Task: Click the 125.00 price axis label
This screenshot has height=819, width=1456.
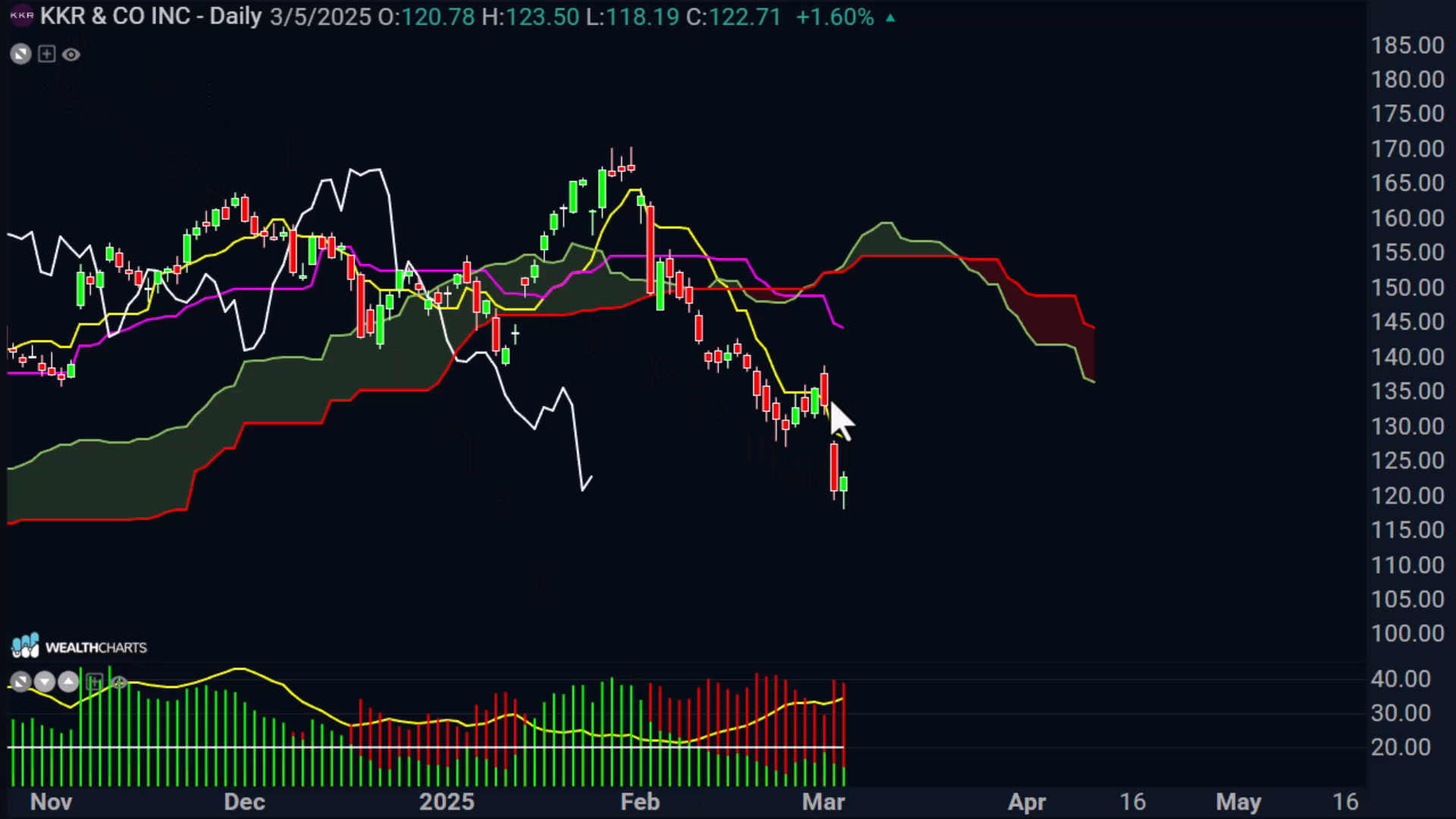Action: 1407,461
